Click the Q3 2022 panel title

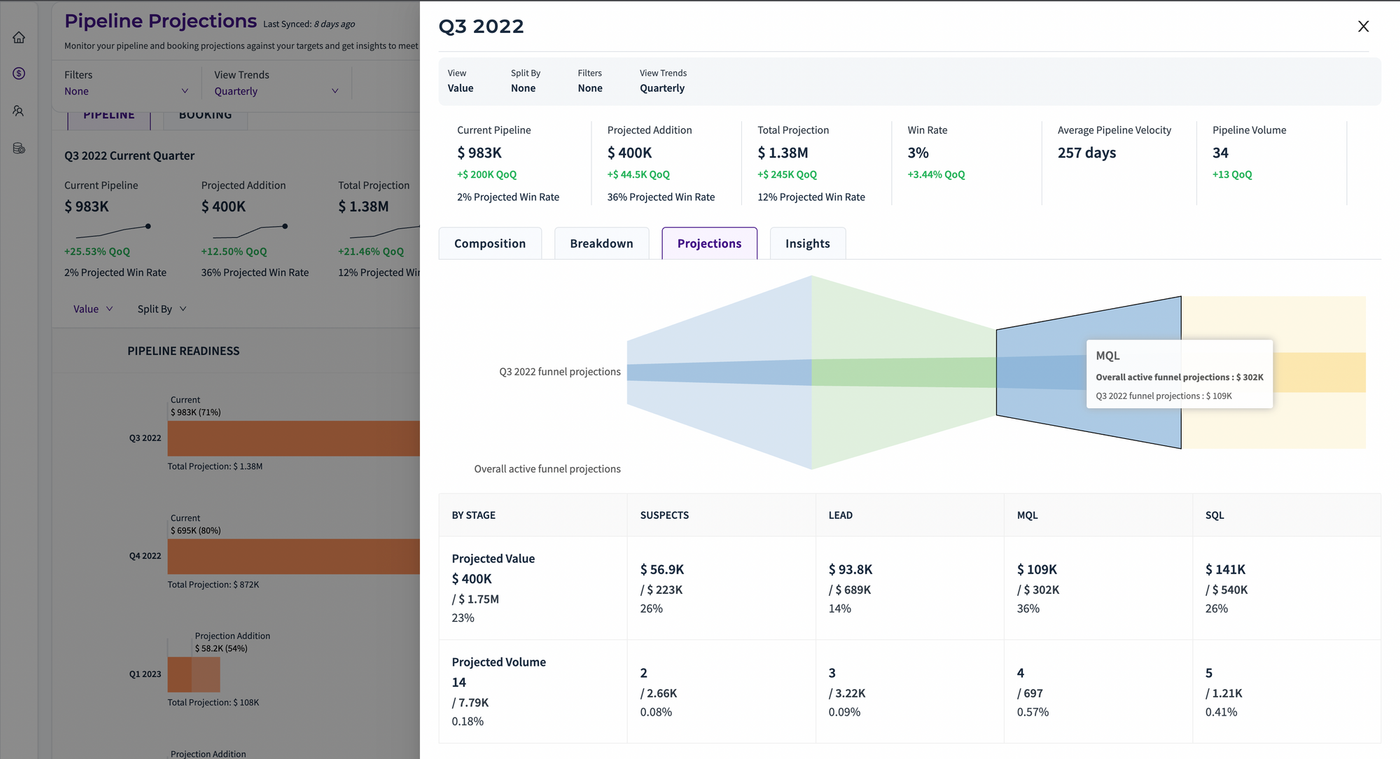[481, 27]
